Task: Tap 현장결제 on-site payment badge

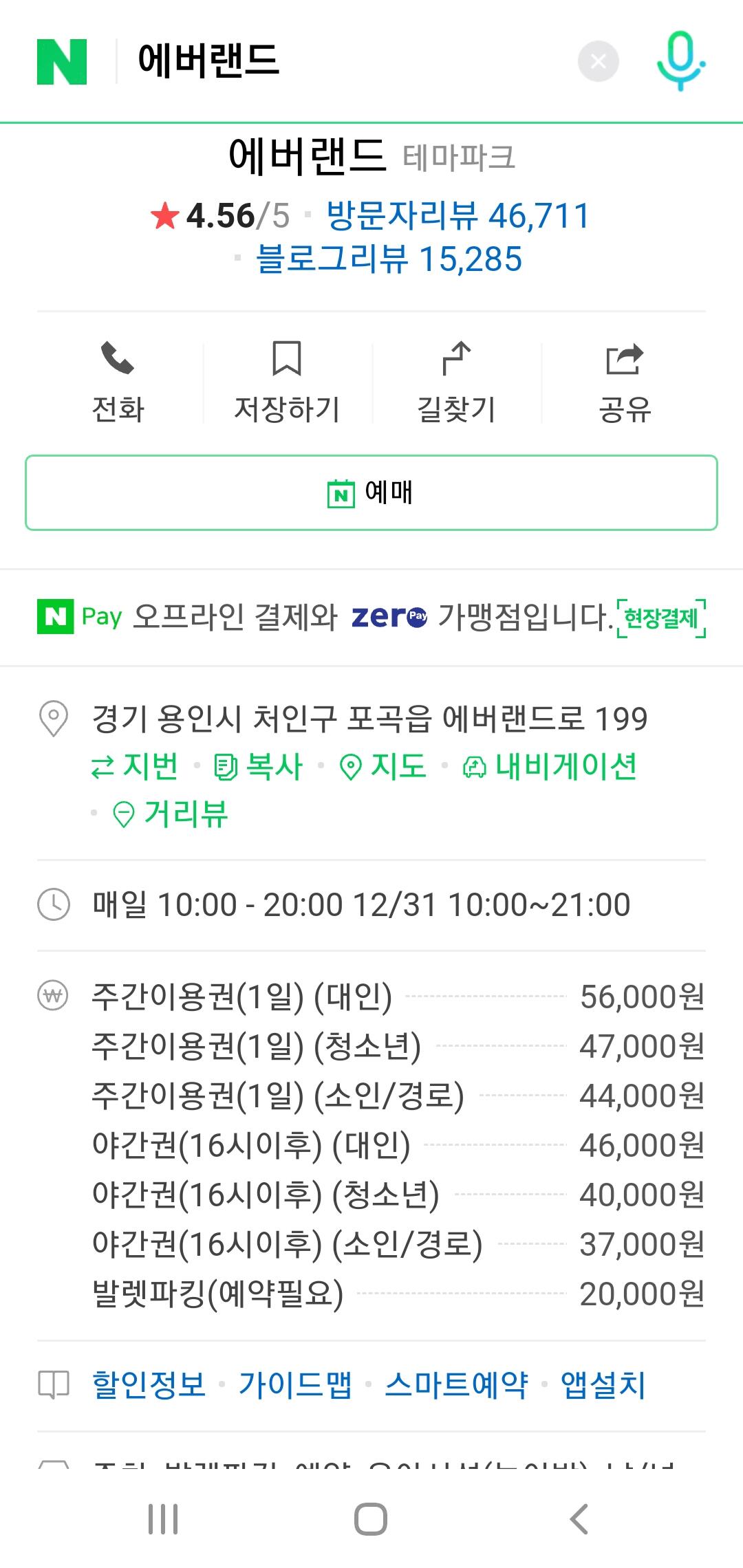Action: tap(661, 618)
